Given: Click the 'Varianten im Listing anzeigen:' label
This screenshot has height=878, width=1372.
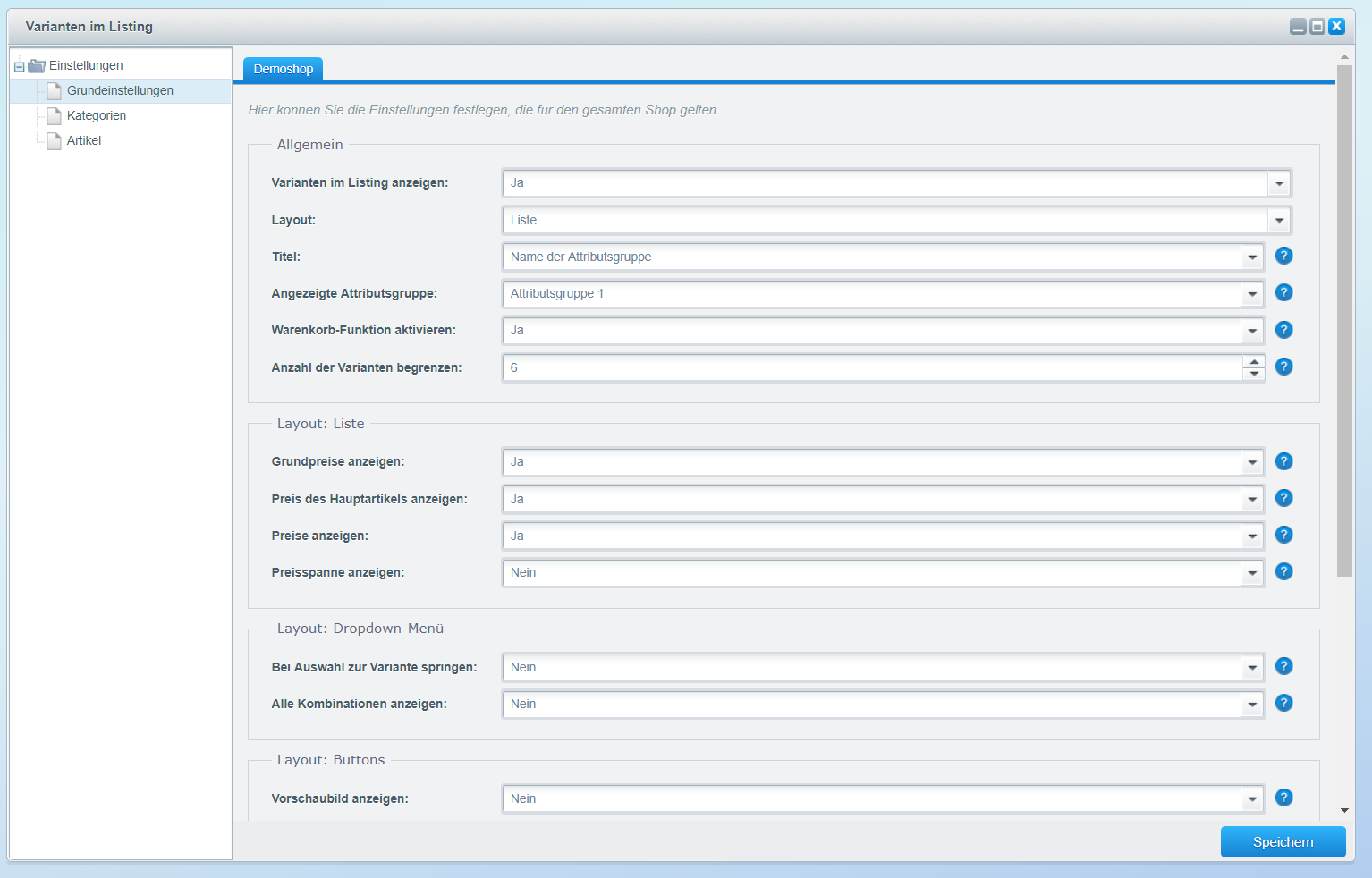Looking at the screenshot, I should pyautogui.click(x=360, y=182).
